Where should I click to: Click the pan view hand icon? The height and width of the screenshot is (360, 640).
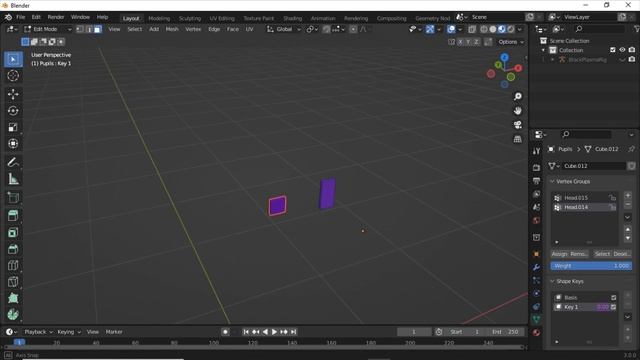pos(518,111)
